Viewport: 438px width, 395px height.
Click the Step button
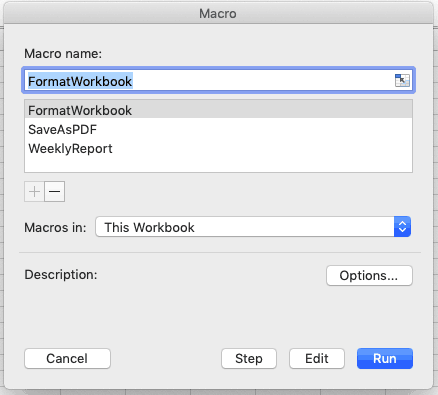coord(249,359)
